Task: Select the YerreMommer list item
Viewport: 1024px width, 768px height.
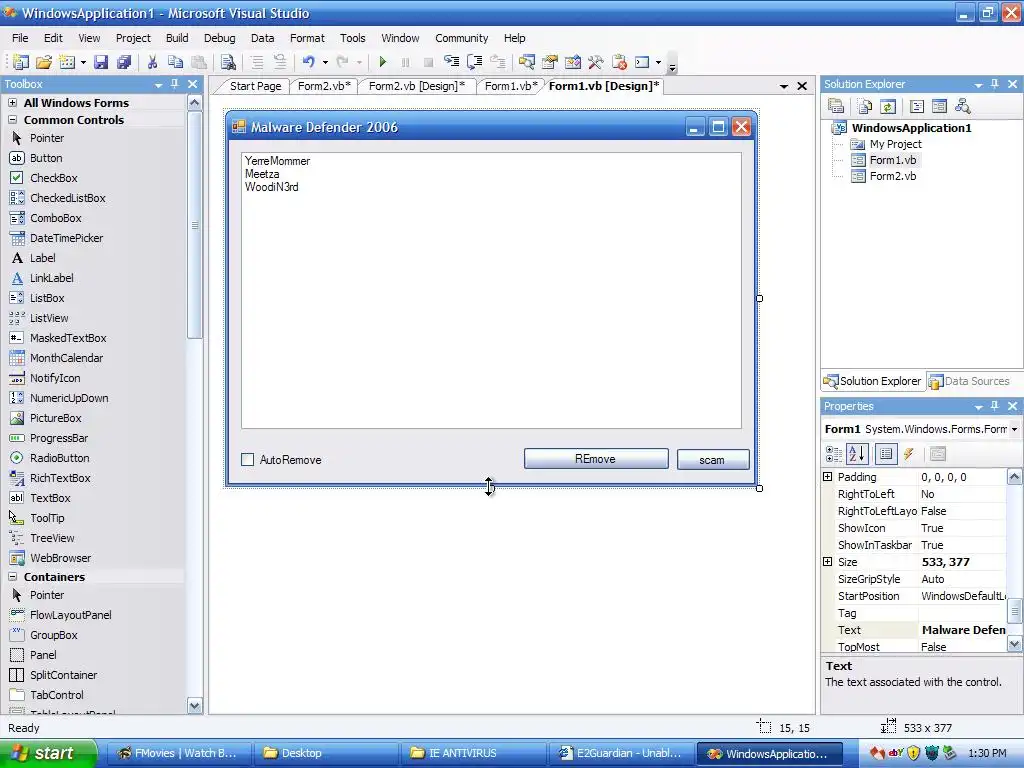Action: coord(278,161)
